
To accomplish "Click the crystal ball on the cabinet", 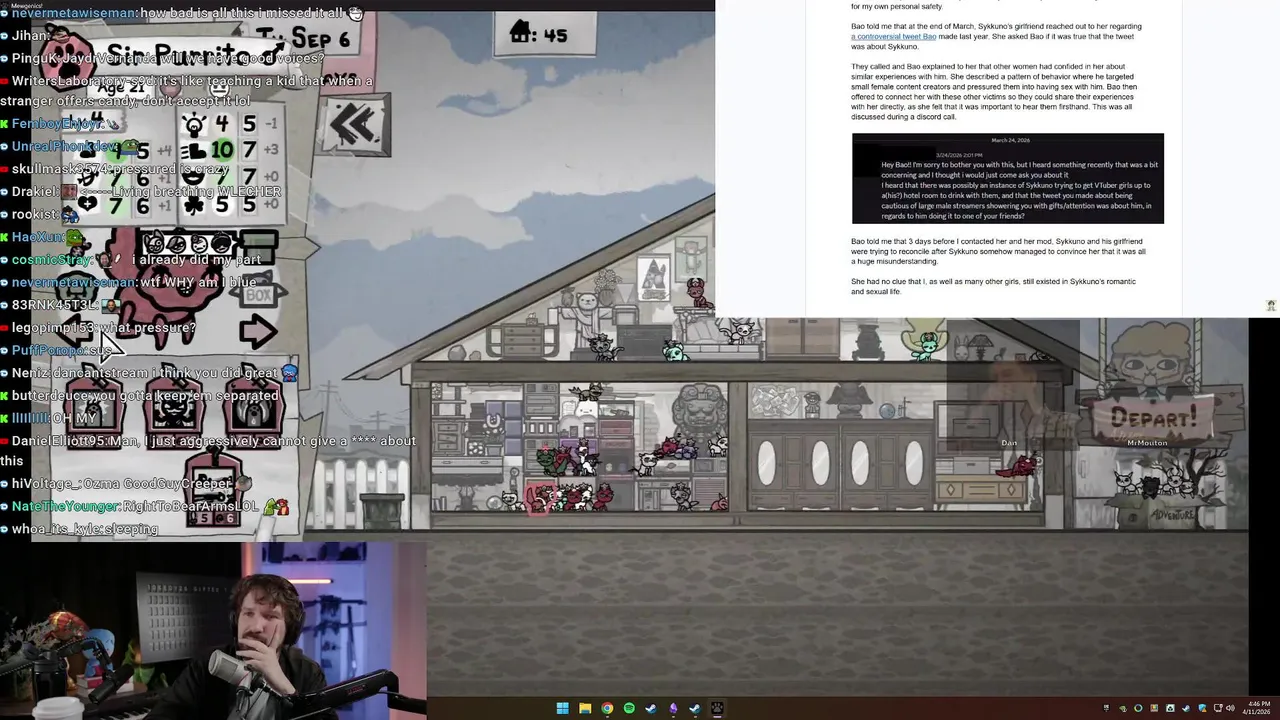I will tap(887, 411).
